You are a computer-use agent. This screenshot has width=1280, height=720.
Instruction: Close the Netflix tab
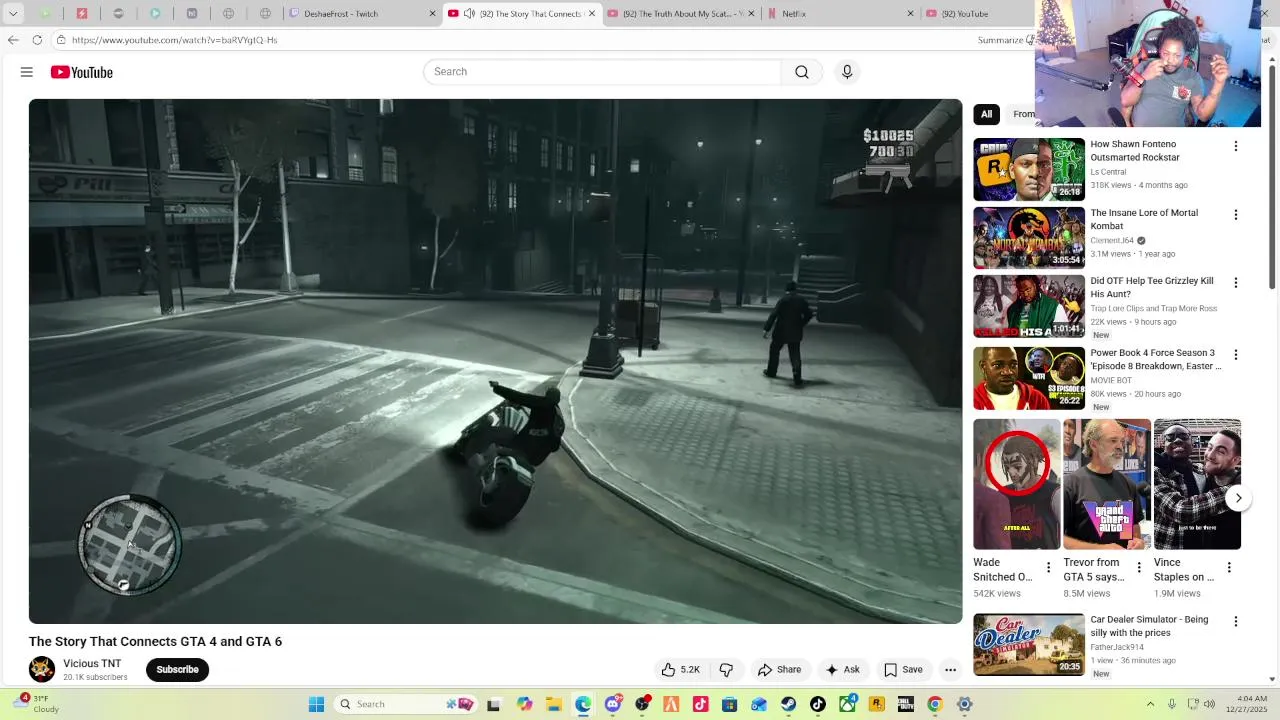910,14
